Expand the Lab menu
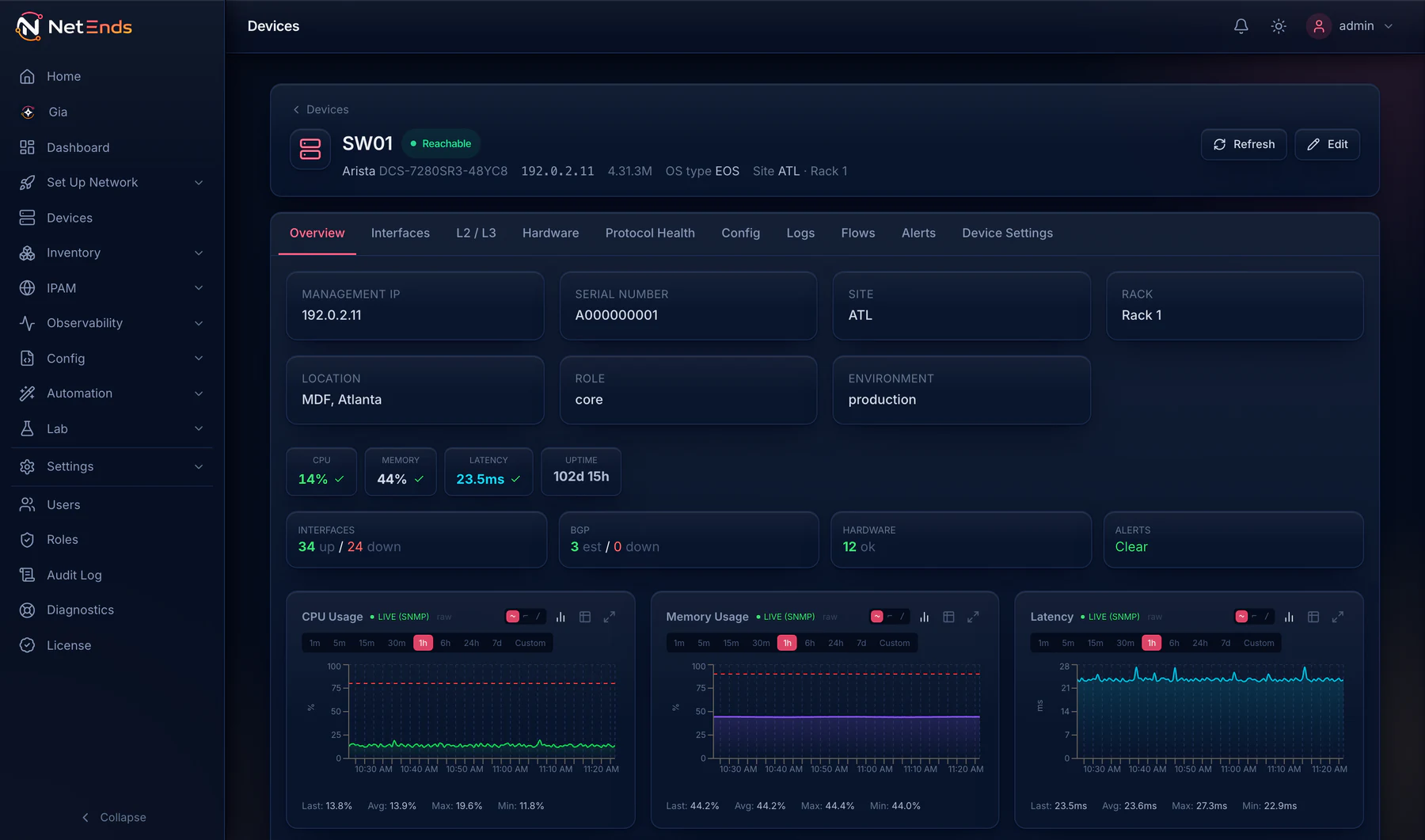Viewport: 1425px width, 840px height. (112, 428)
